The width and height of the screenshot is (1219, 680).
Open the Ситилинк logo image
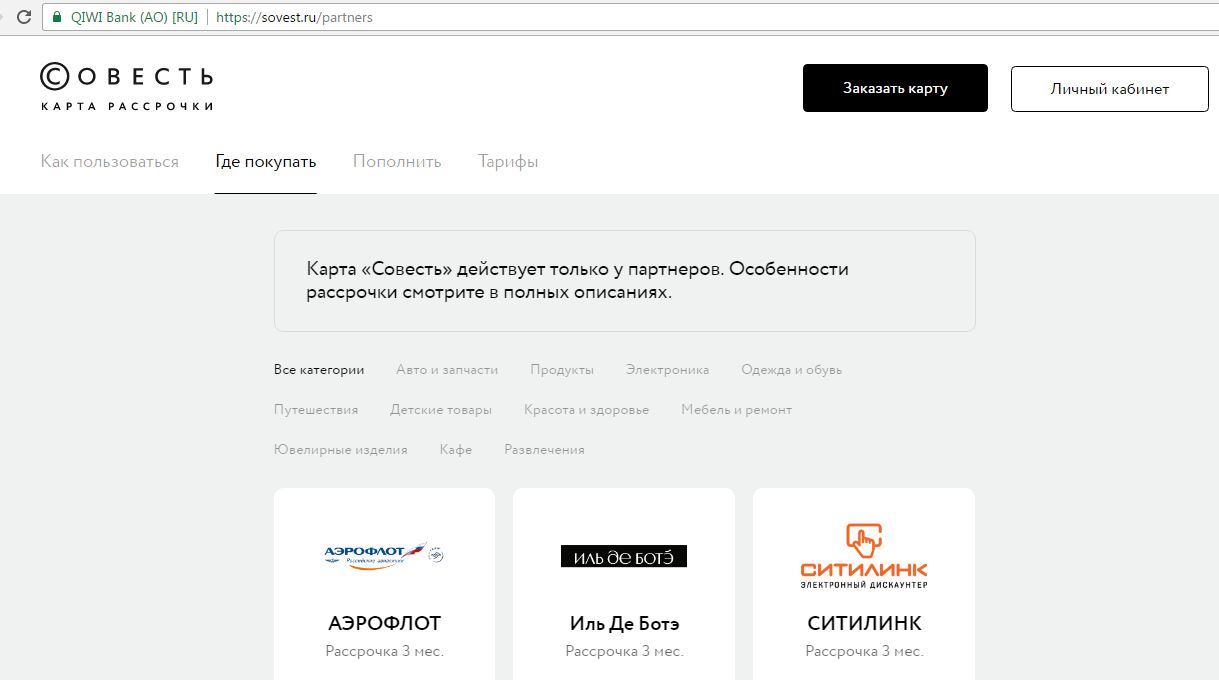[x=864, y=555]
